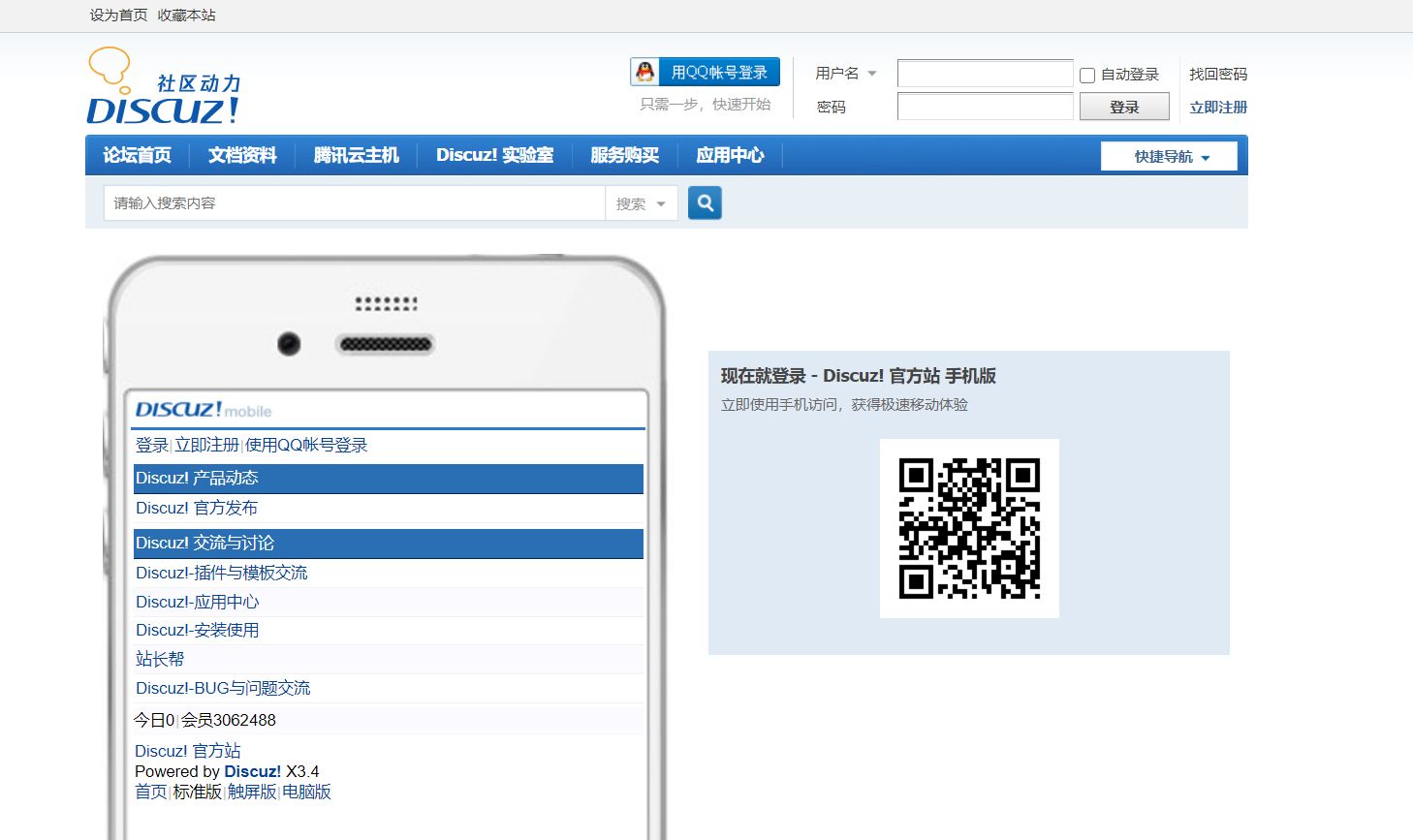Open the 文档资料 nav item

pos(242,155)
